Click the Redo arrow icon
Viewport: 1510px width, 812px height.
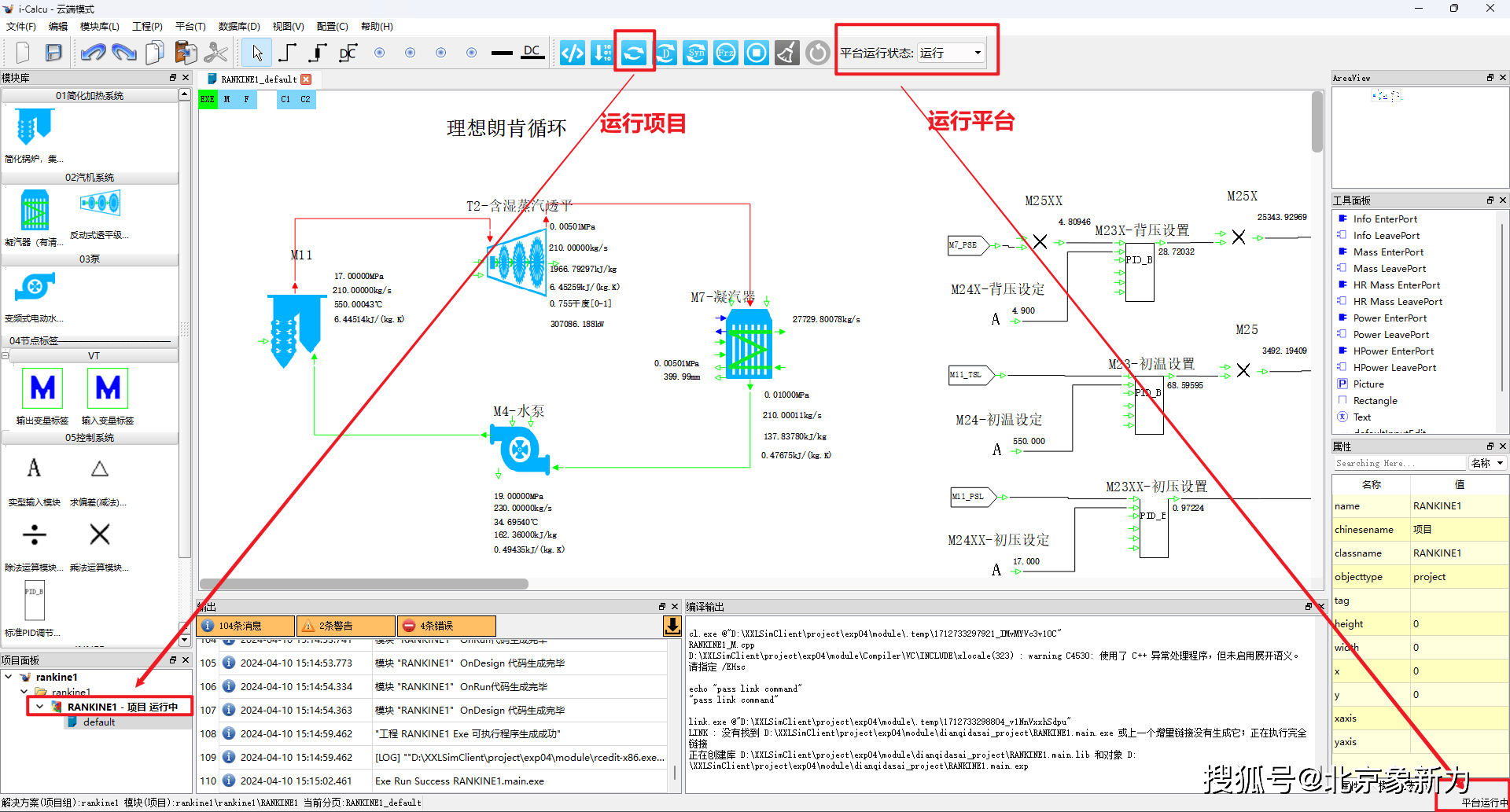point(123,53)
